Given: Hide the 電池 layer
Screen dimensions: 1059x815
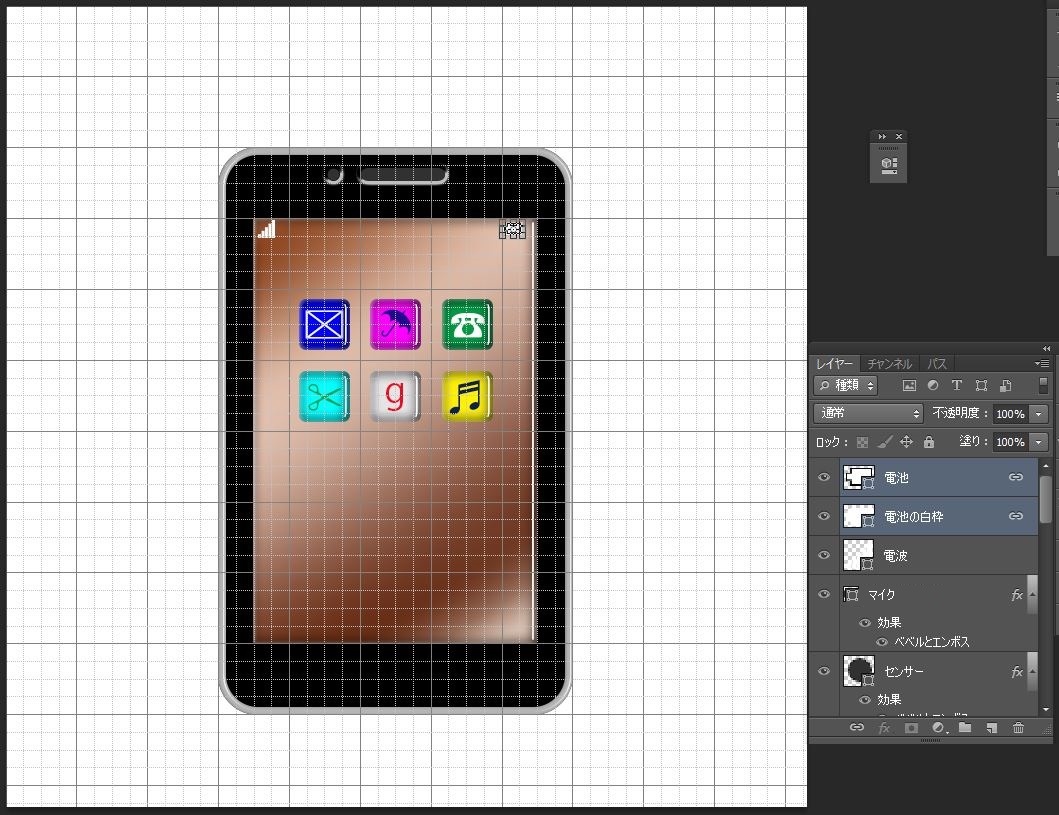Looking at the screenshot, I should [x=824, y=478].
